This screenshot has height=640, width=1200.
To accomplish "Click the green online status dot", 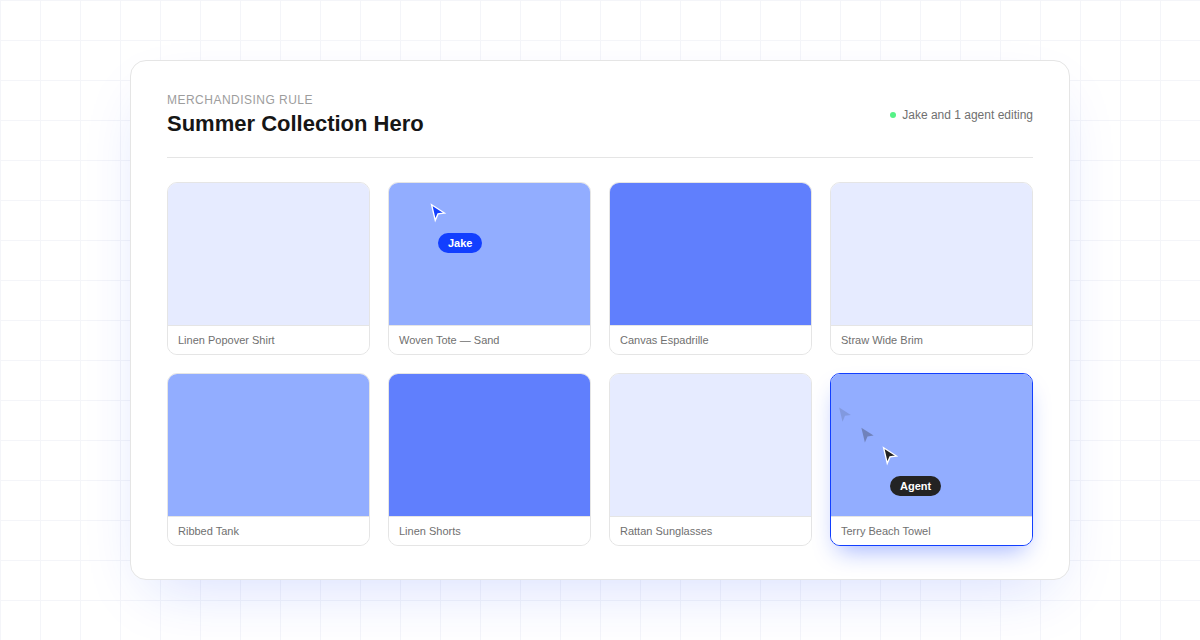I will pos(893,115).
